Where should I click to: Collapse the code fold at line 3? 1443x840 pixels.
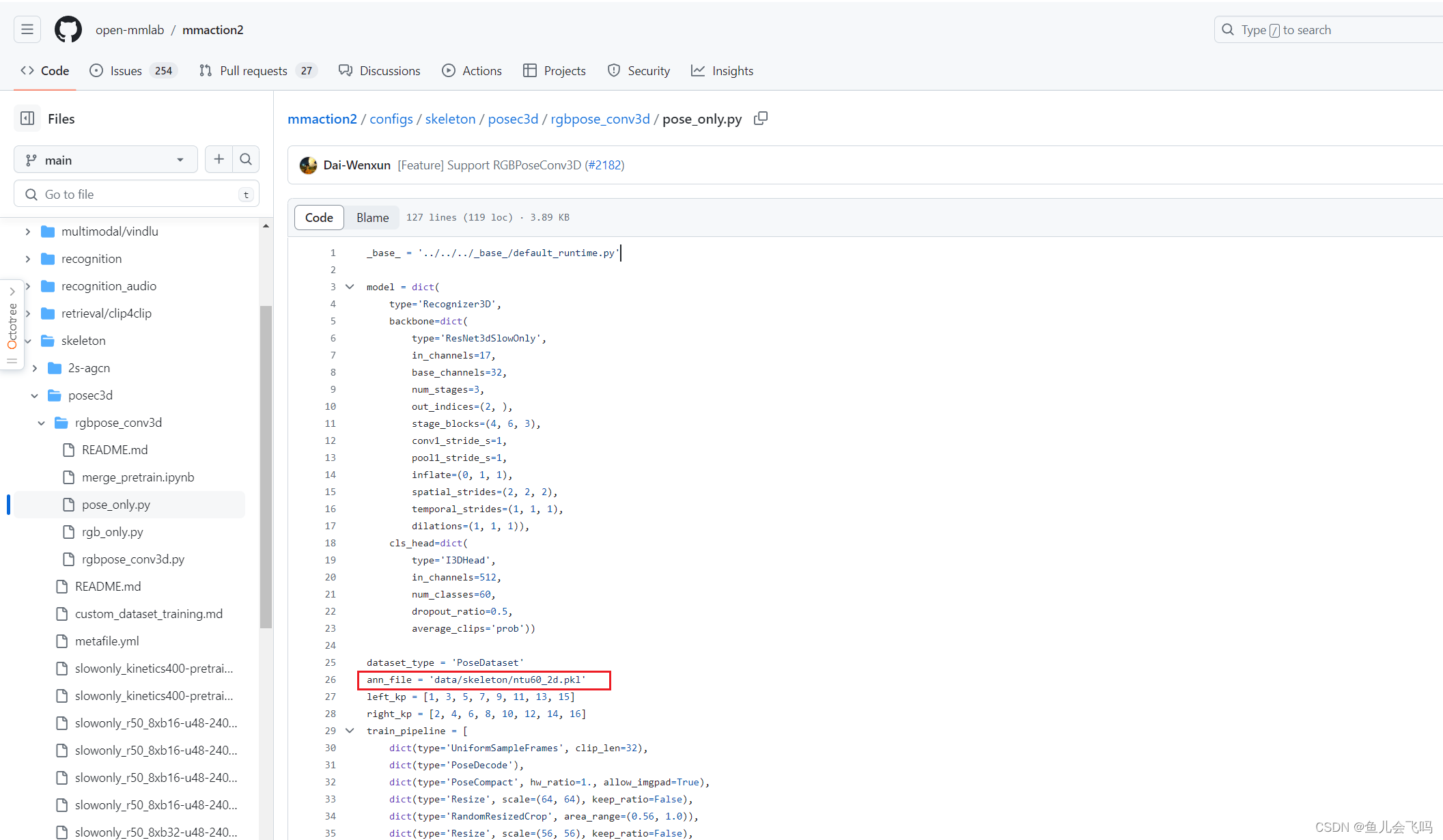350,286
